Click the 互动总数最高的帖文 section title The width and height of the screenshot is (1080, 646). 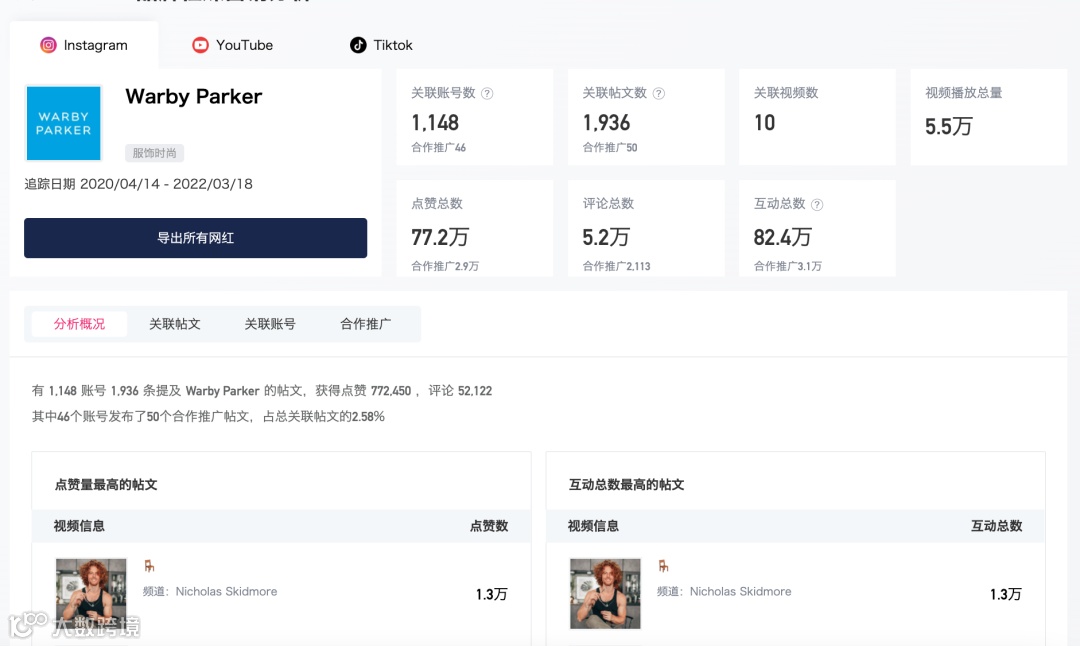click(626, 485)
